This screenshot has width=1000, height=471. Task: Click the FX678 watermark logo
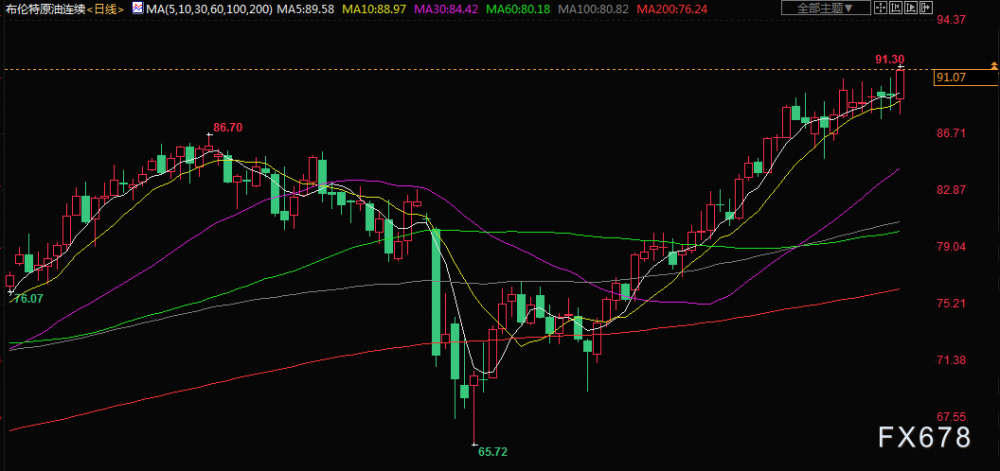923,437
